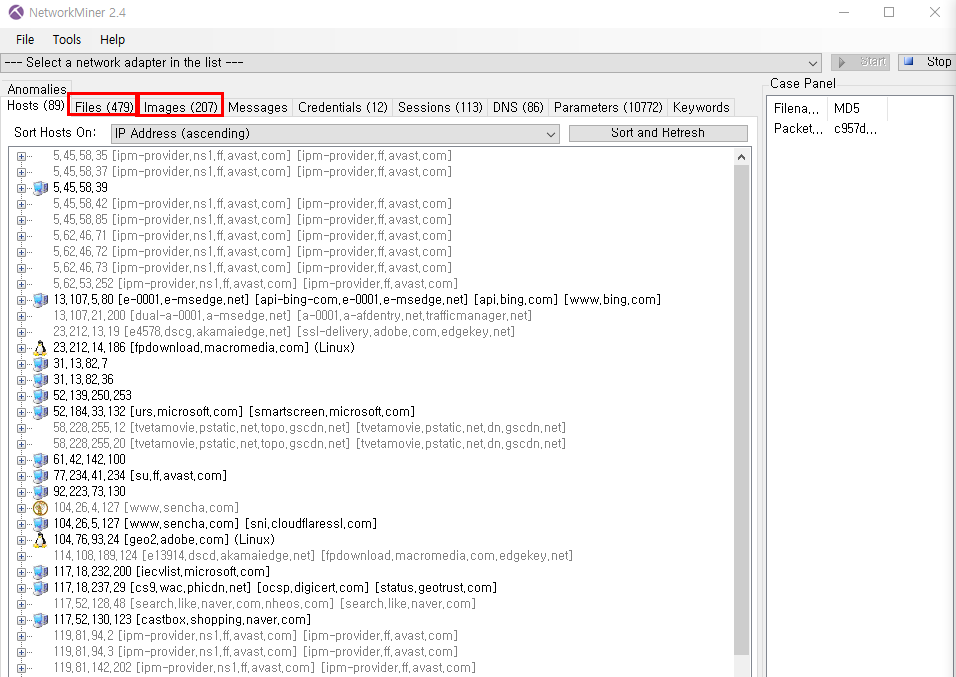956x677 pixels.
Task: Select host row 119.81.94.3 ipm-provider
Action: (x=255, y=652)
